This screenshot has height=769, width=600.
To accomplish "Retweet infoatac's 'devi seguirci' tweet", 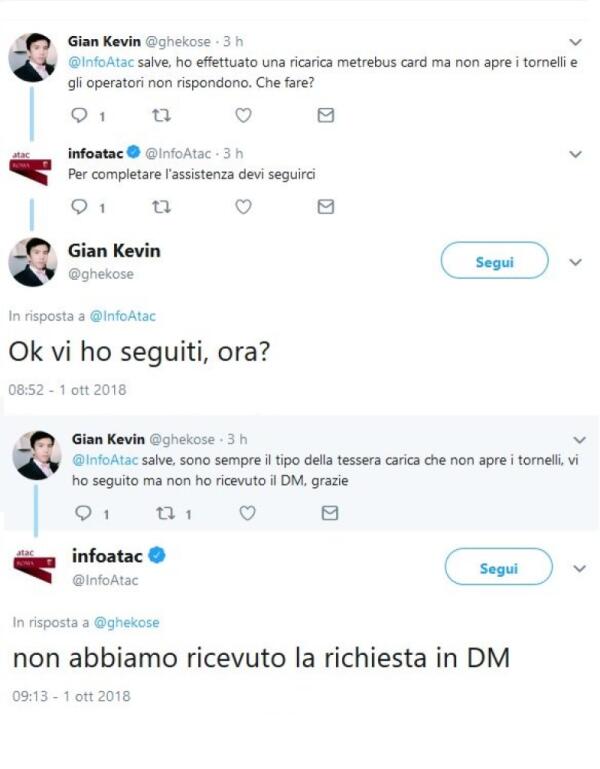I will (x=159, y=207).
